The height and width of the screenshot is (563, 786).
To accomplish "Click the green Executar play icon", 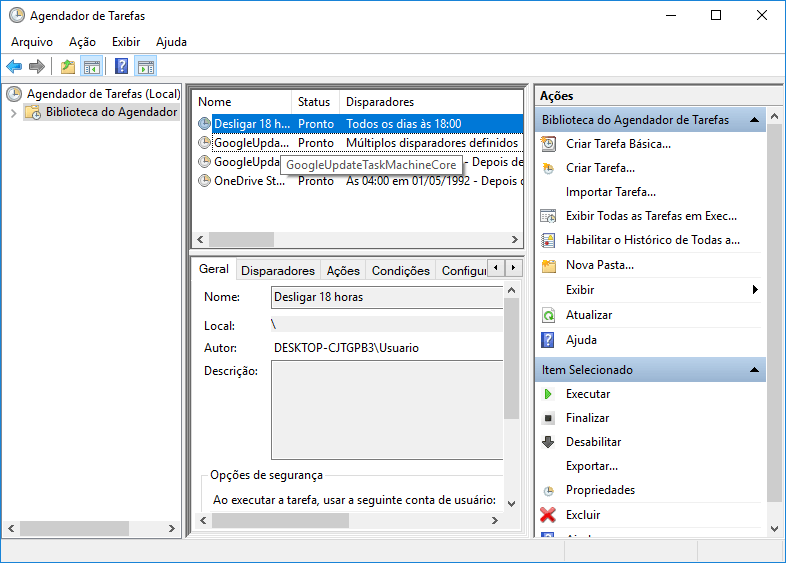I will coord(548,394).
